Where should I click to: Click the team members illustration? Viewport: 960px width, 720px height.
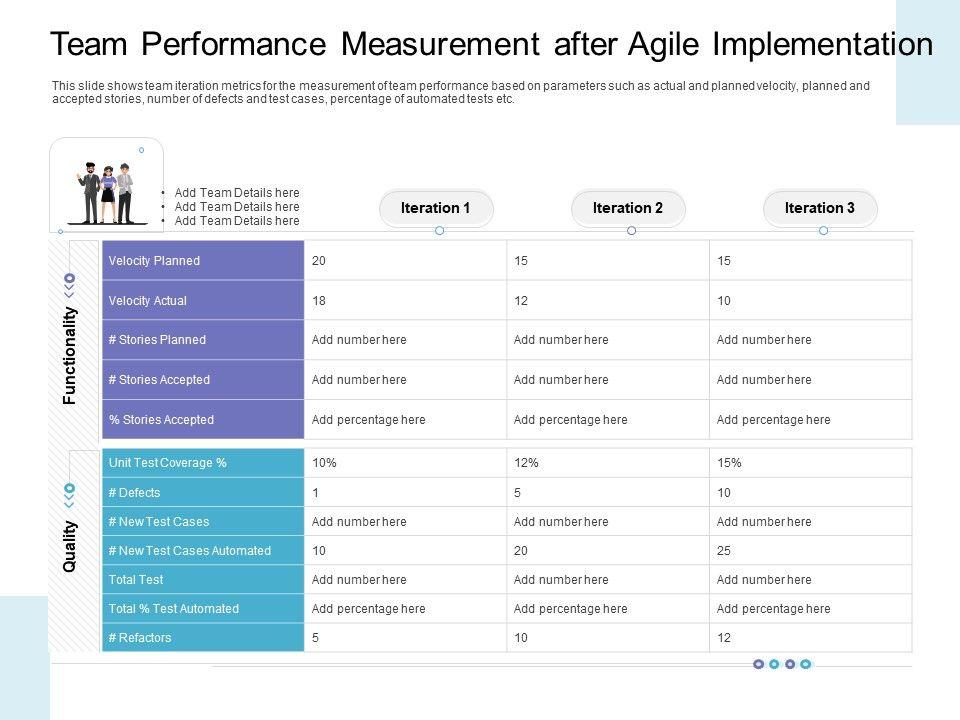[x=106, y=192]
